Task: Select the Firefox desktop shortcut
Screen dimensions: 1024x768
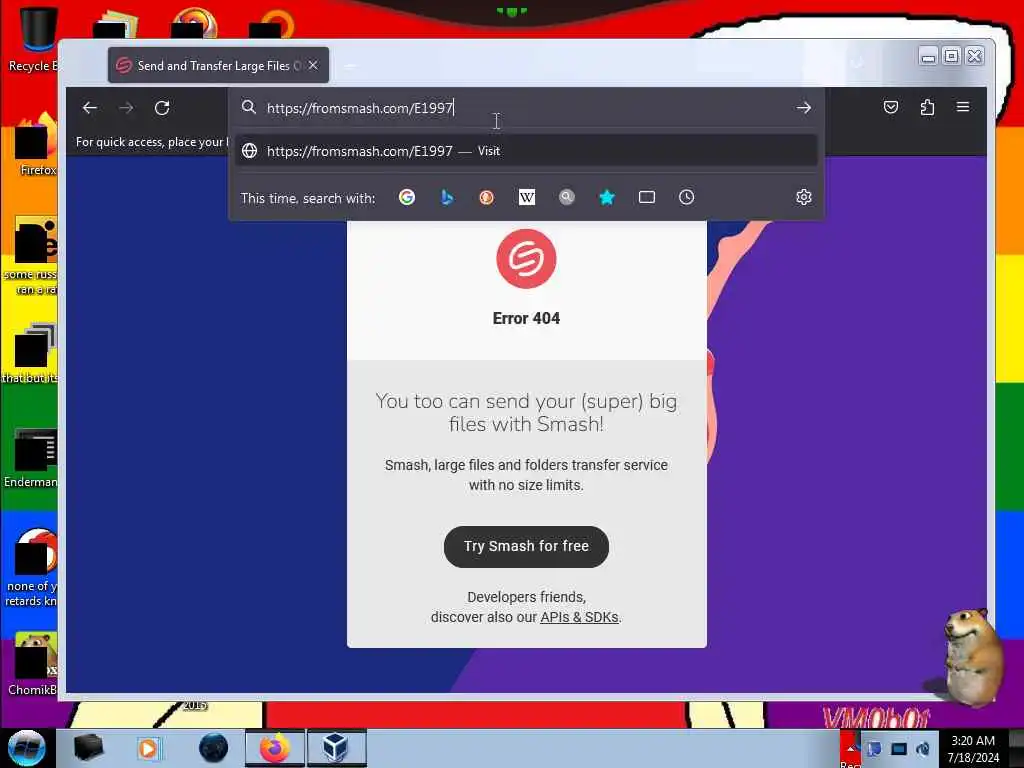Action: [x=37, y=146]
